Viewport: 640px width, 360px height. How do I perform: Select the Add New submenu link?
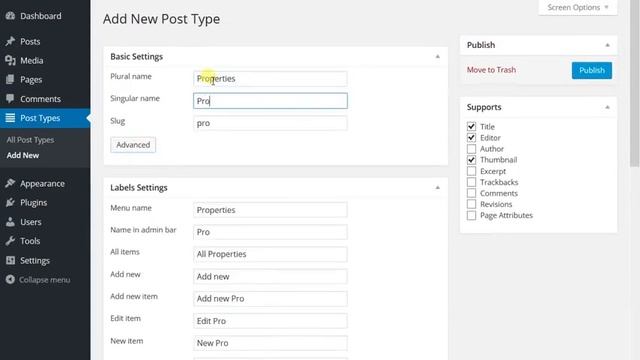click(x=23, y=155)
